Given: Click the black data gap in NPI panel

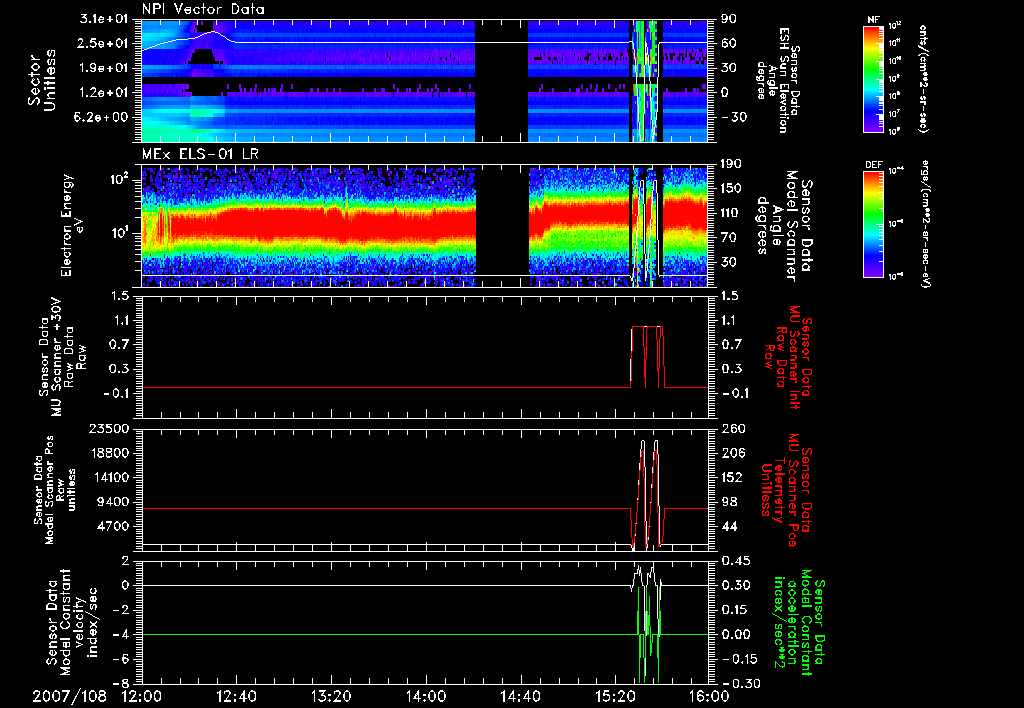Looking at the screenshot, I should click(x=501, y=80).
